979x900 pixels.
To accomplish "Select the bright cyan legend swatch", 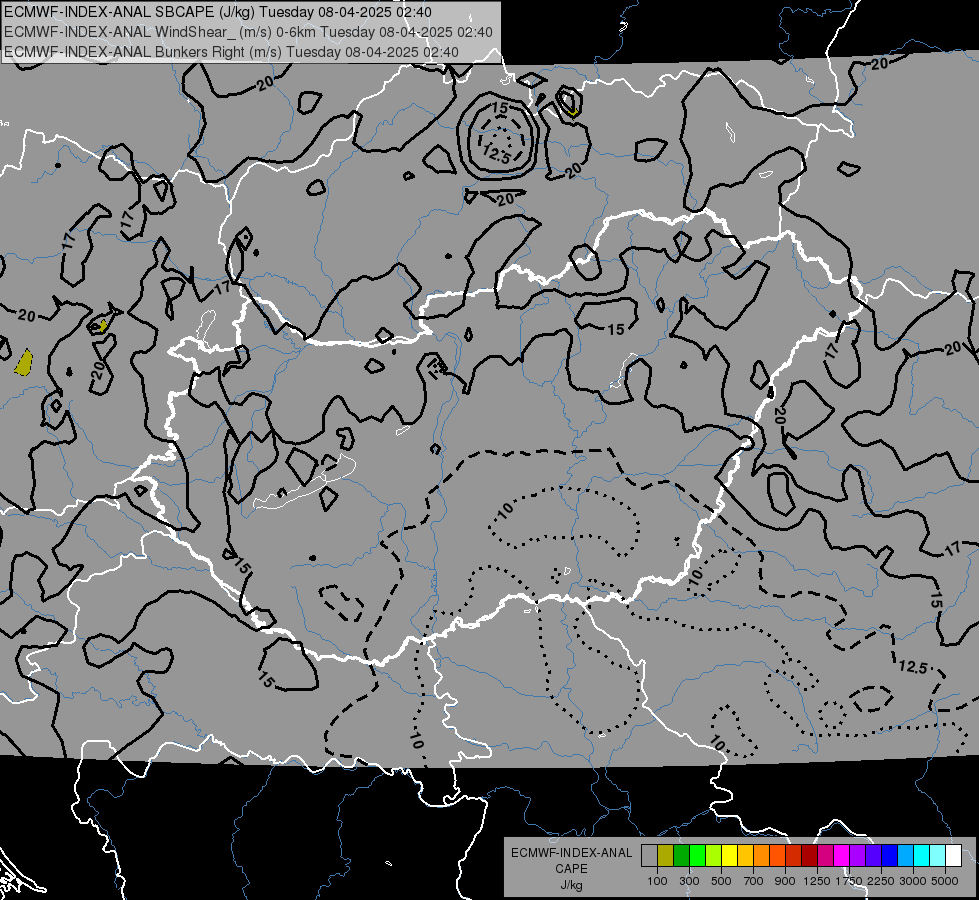I will click(x=922, y=856).
